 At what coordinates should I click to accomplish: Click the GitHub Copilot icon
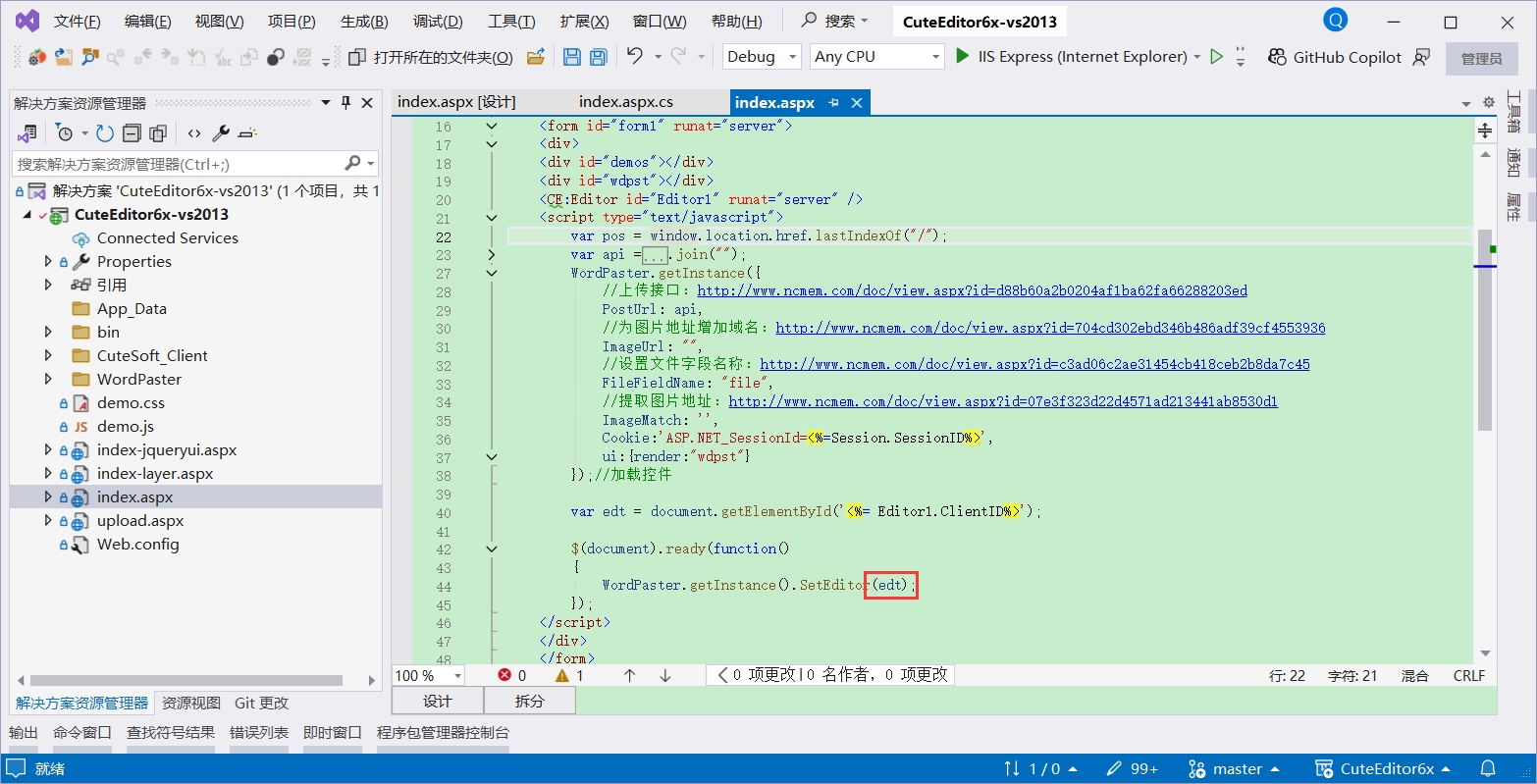1277,57
